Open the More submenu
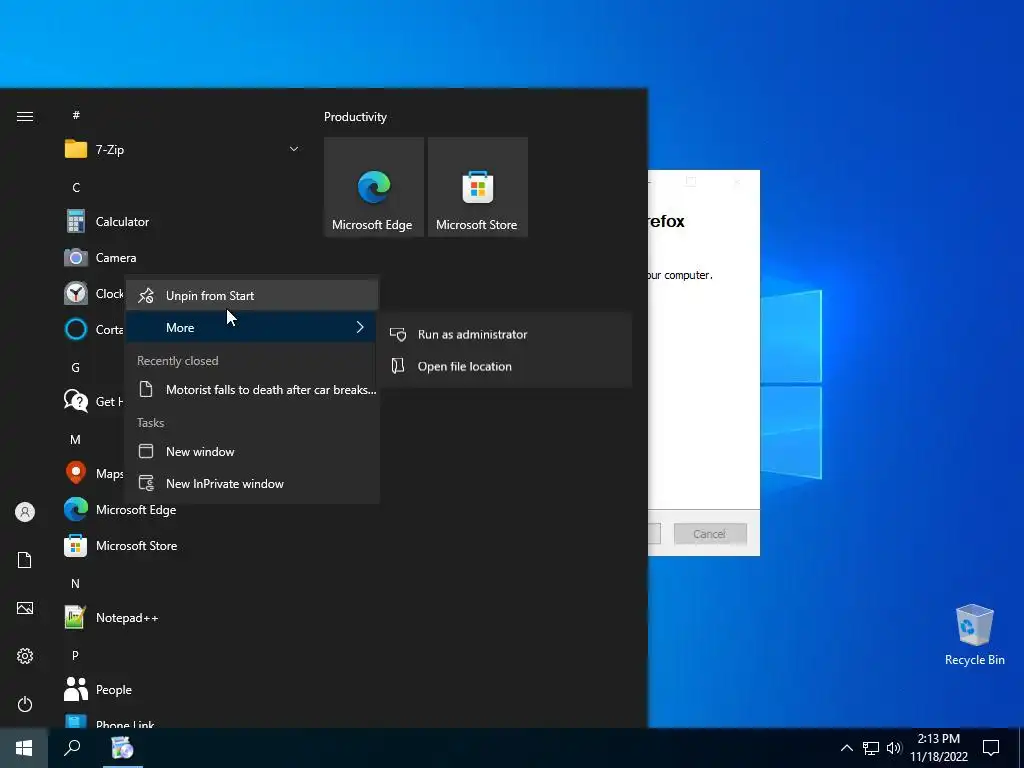Screen dimensions: 1024x768 (x=252, y=328)
